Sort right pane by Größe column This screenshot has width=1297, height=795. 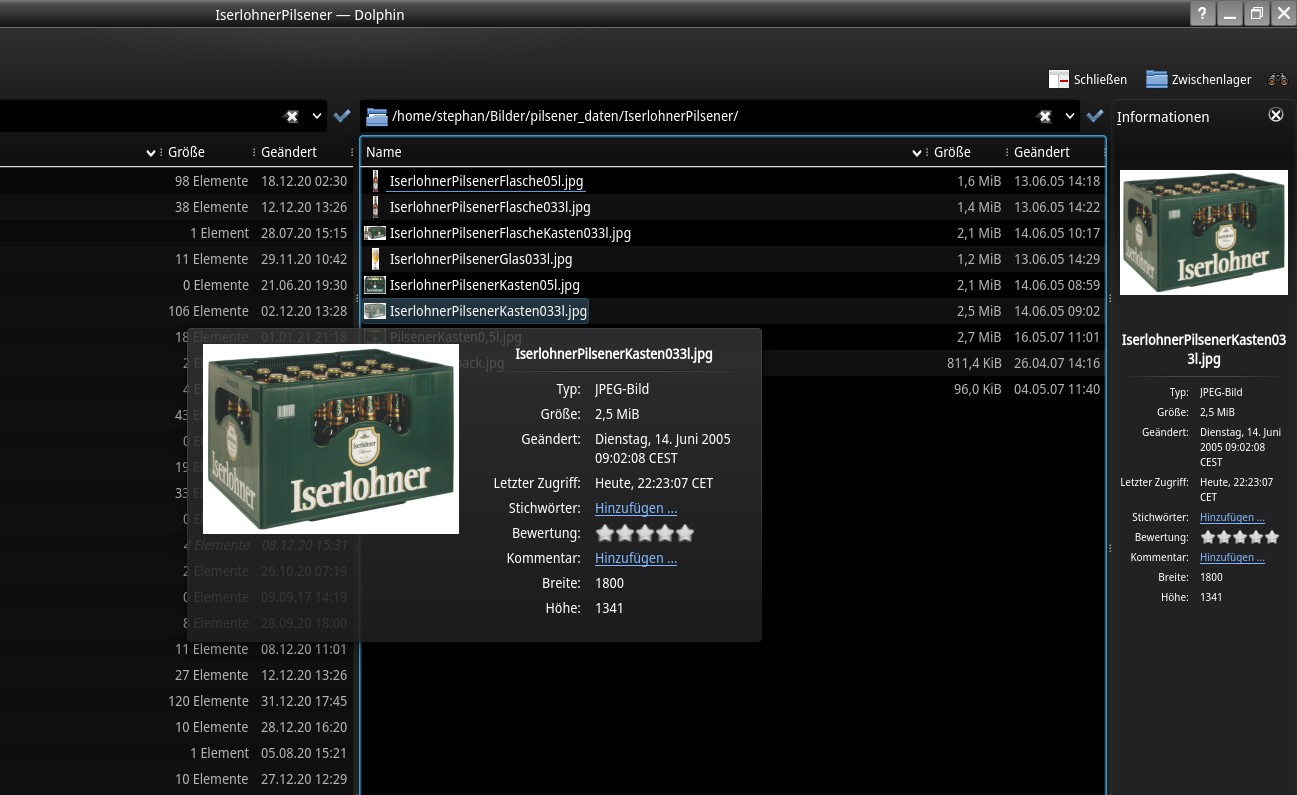tap(952, 152)
